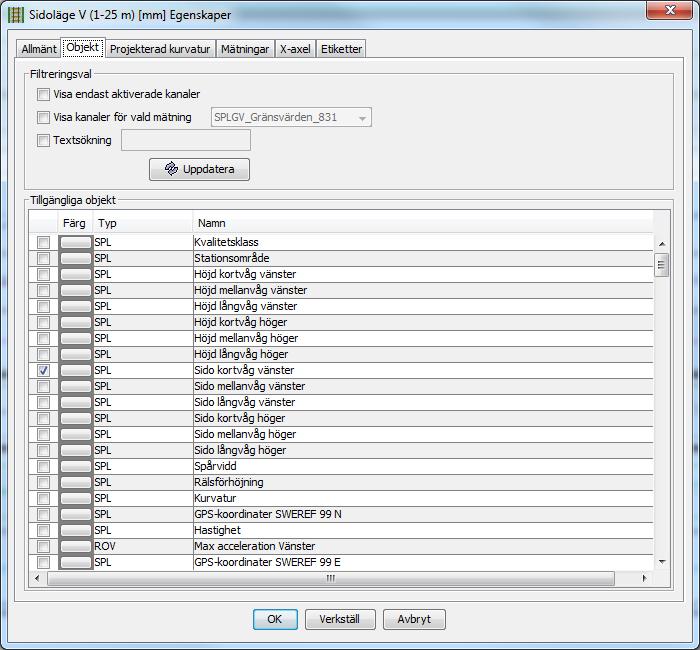This screenshot has width=700, height=650.
Task: Close the Egenskaper dialog window
Action: (670, 10)
